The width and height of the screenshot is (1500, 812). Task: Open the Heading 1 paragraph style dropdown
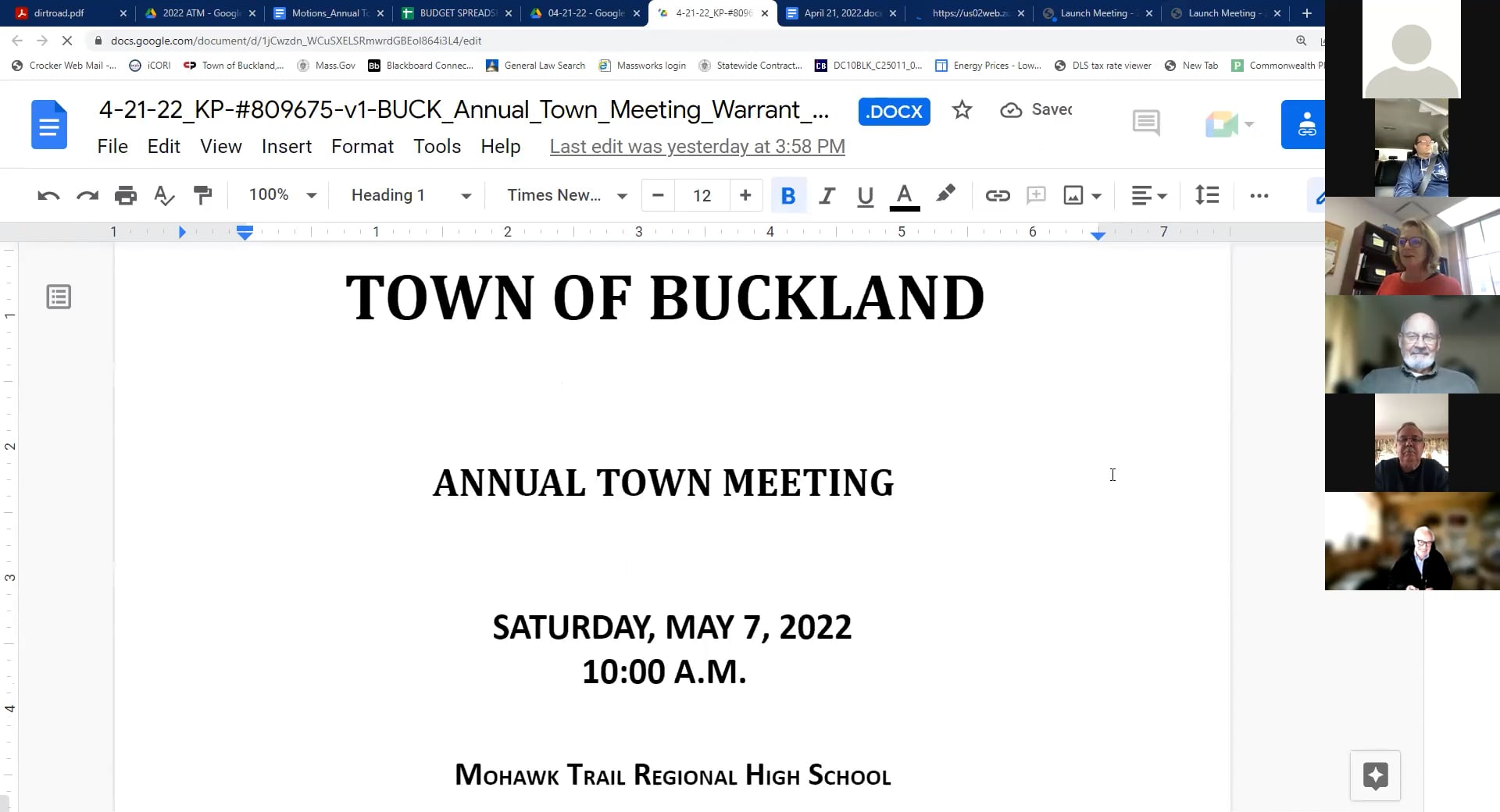coord(411,195)
